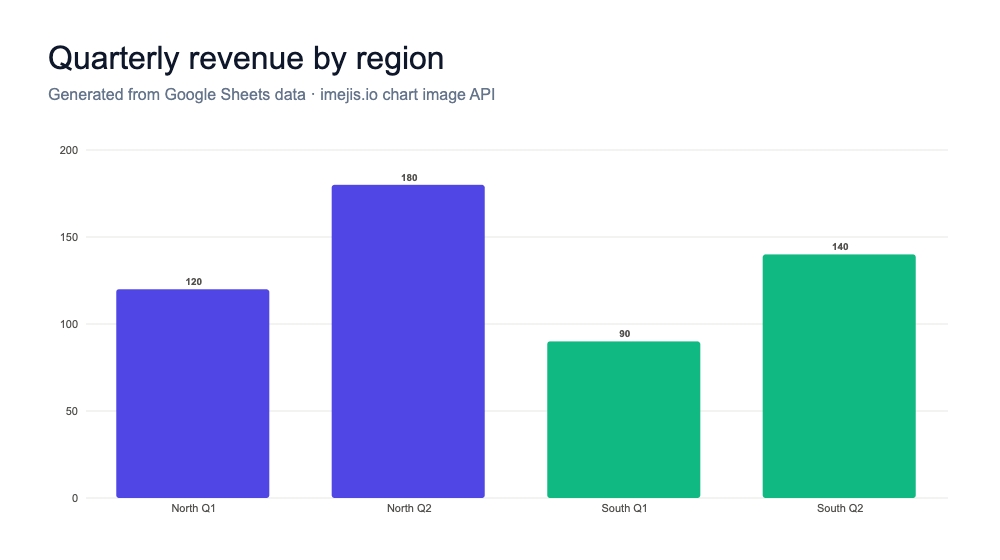Viewport: 1000px width, 560px height.
Task: Click the '150' y-axis tick label
Action: (x=69, y=237)
